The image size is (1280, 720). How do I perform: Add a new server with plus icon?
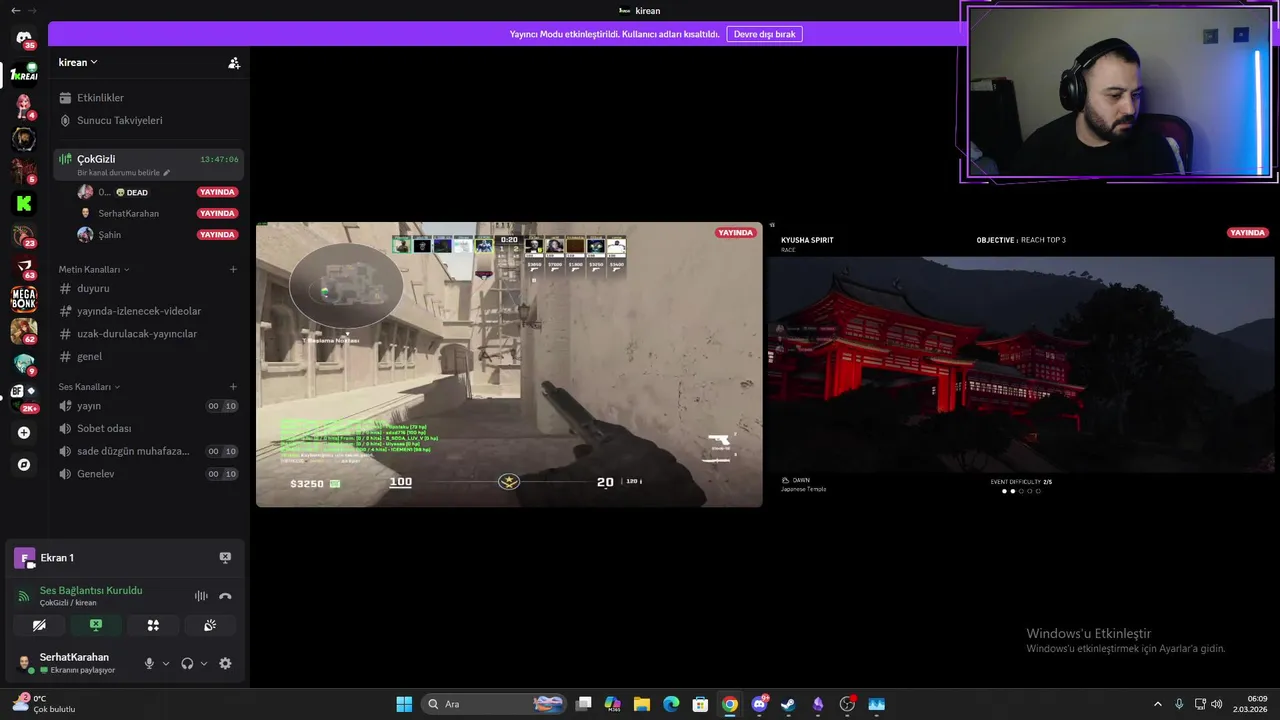tap(24, 433)
